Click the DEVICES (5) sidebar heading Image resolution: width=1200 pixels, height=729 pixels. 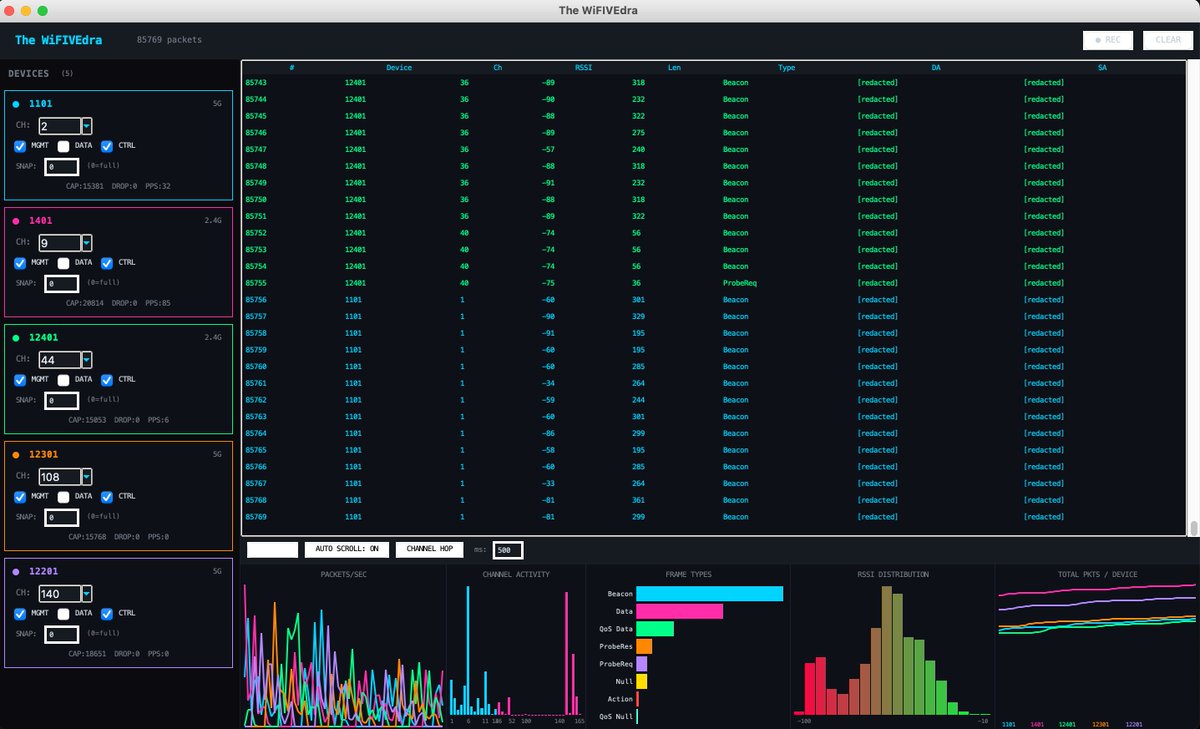click(40, 74)
